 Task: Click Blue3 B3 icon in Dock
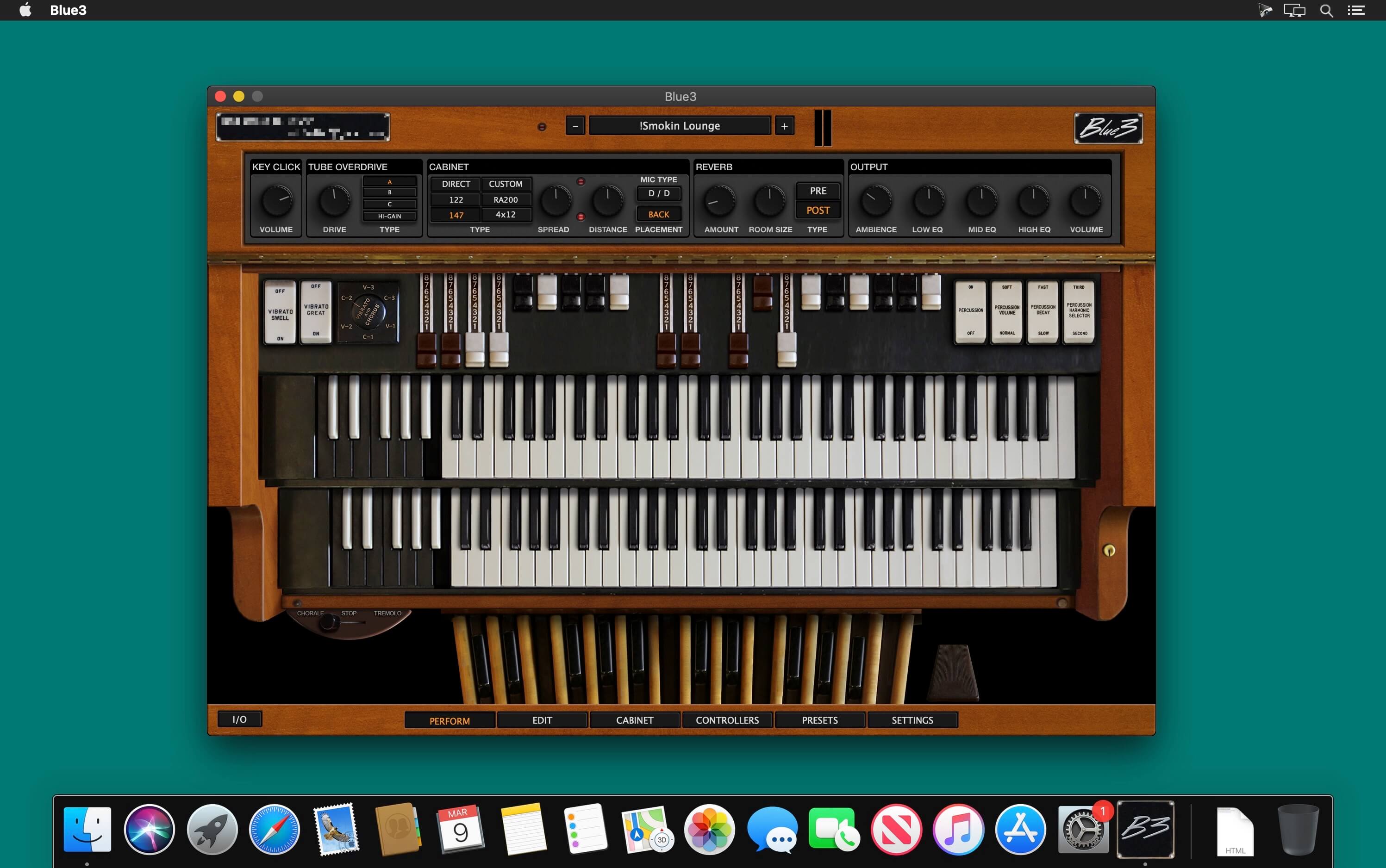point(1145,829)
